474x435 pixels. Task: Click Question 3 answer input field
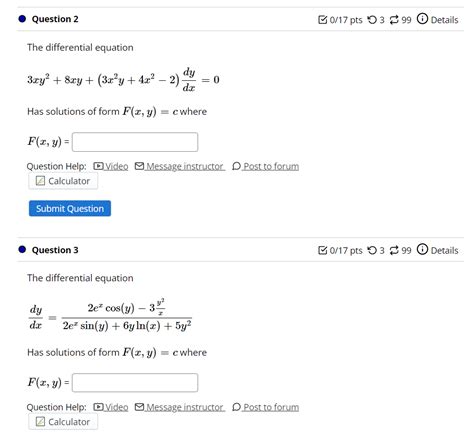(x=135, y=382)
